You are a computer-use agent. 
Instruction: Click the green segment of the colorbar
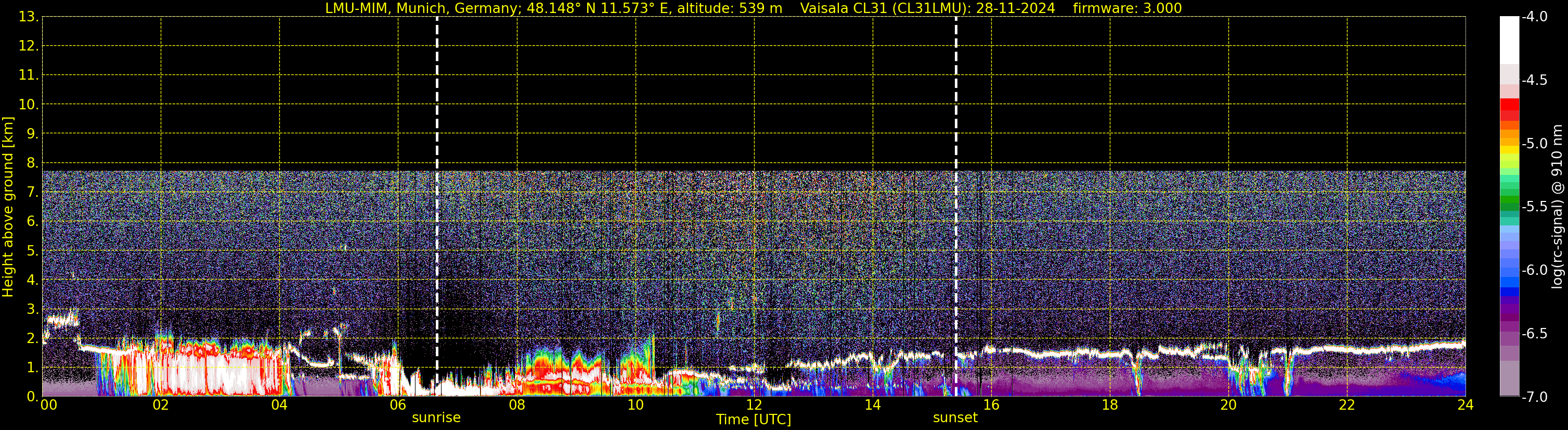[x=1510, y=200]
